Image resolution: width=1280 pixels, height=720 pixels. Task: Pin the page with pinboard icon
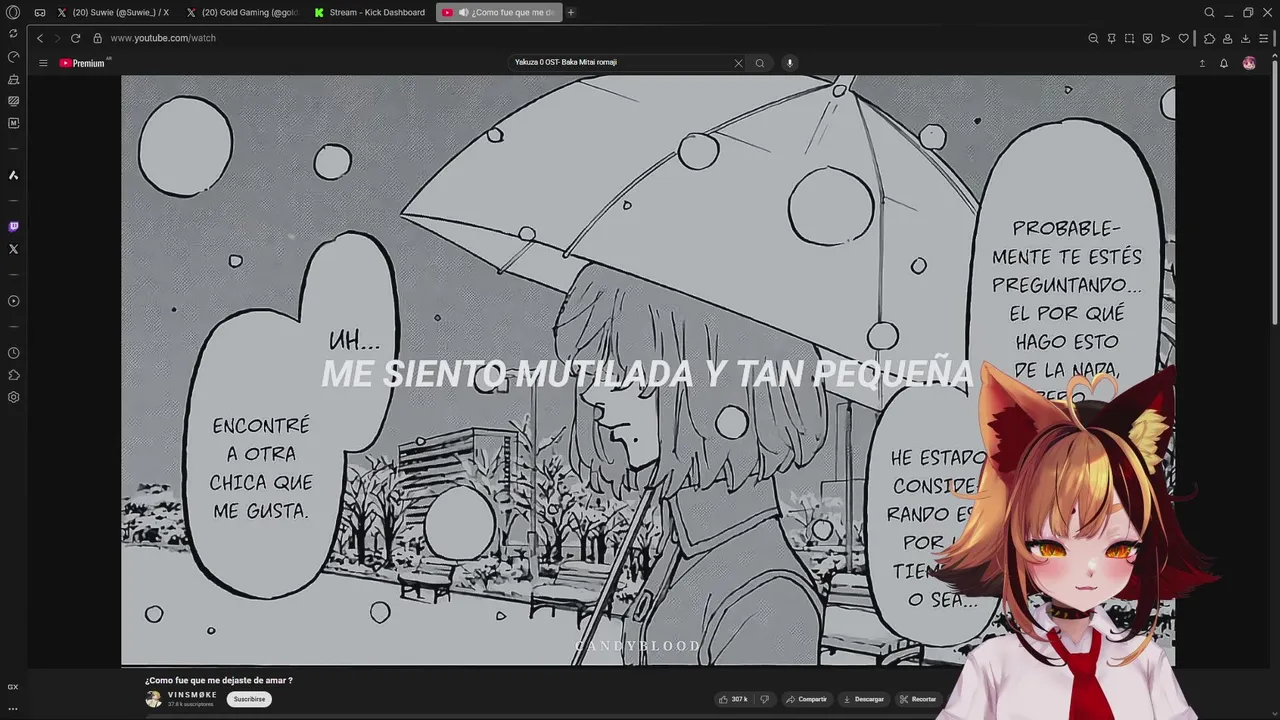(1111, 38)
